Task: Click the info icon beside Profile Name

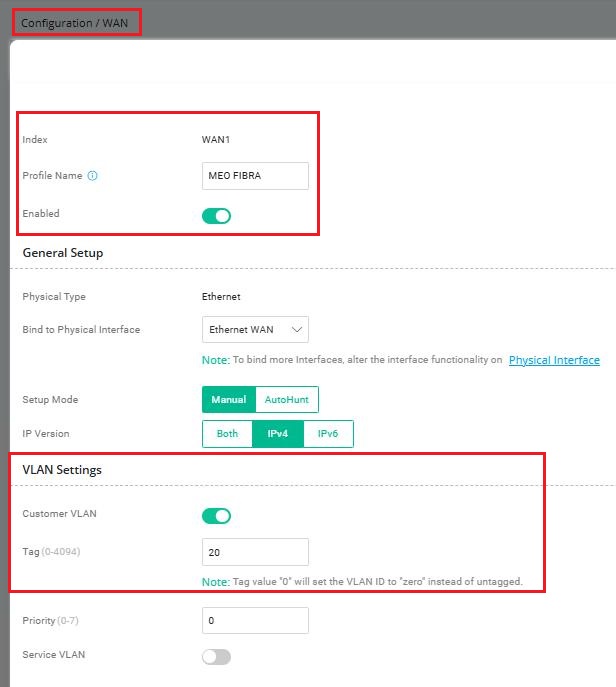Action: 93,176
